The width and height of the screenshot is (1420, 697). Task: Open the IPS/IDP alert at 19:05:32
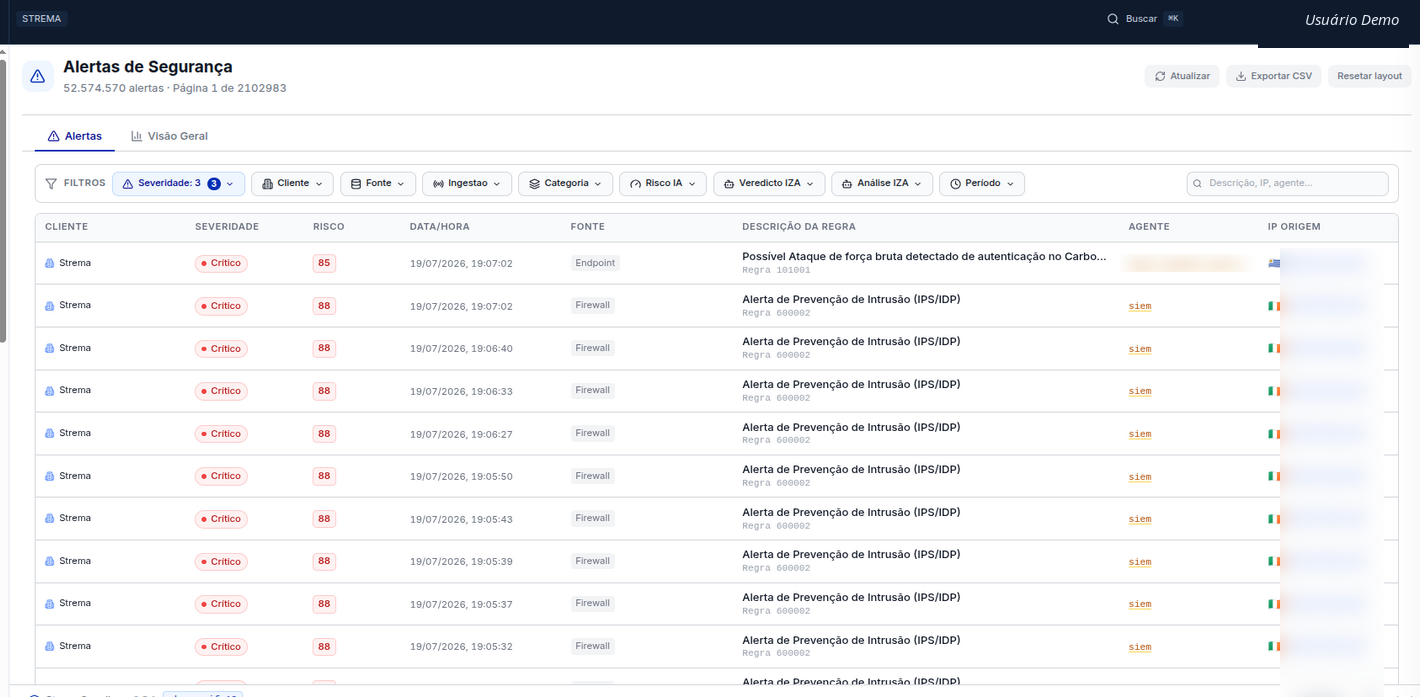click(x=851, y=640)
